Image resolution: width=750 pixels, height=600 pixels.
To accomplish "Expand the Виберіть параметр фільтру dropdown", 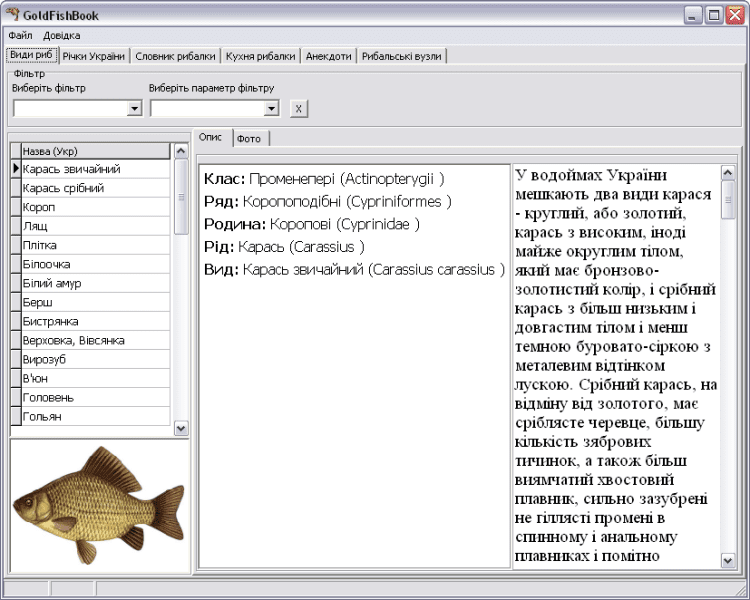I will click(272, 109).
